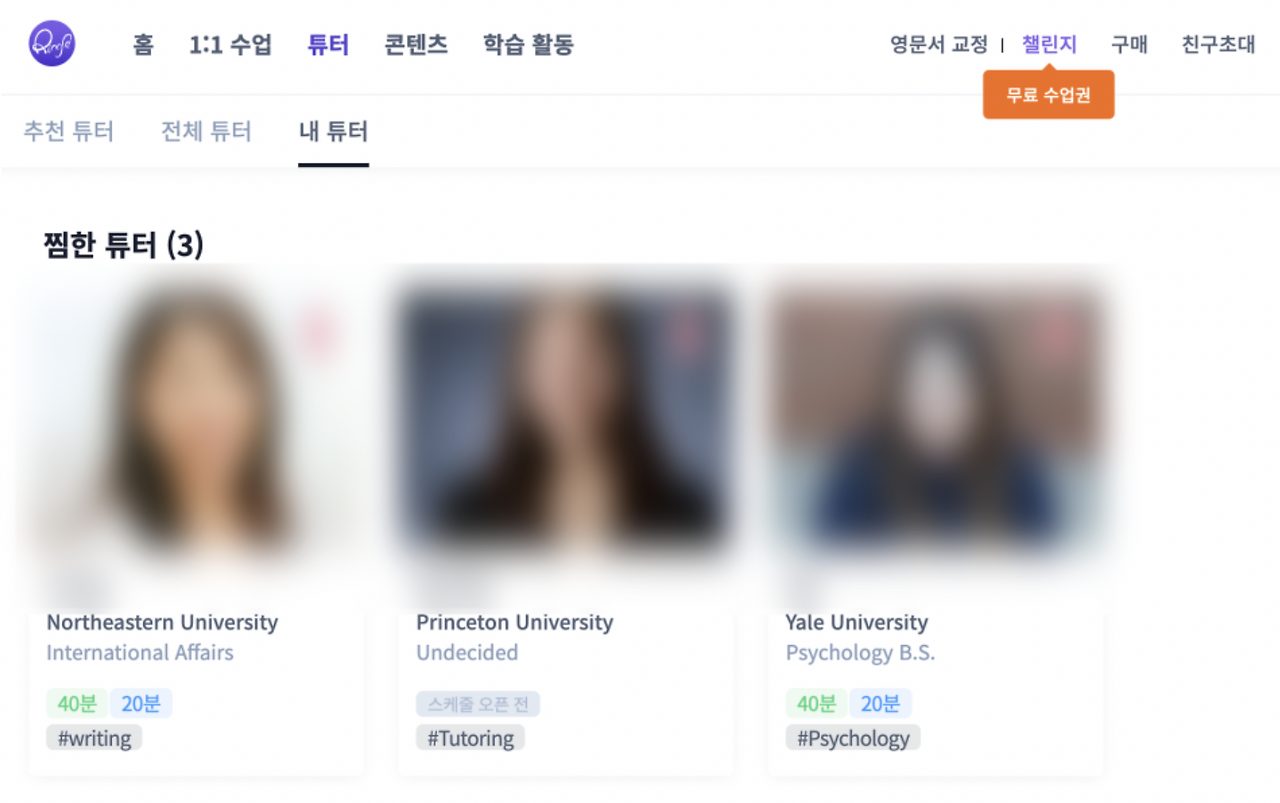Click the orange 무료 수업권 badge
Screen dimensions: 1280x803
(1048, 96)
